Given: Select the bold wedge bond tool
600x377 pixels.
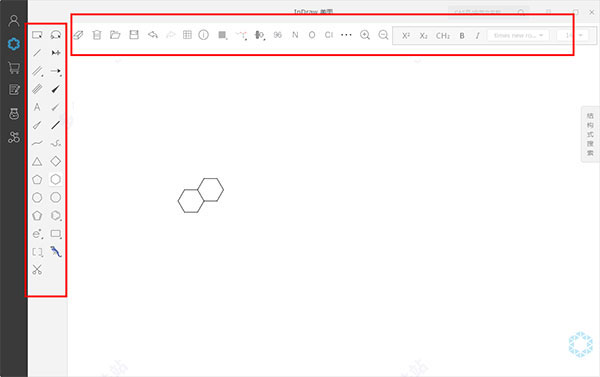Looking at the screenshot, I should tap(56, 89).
